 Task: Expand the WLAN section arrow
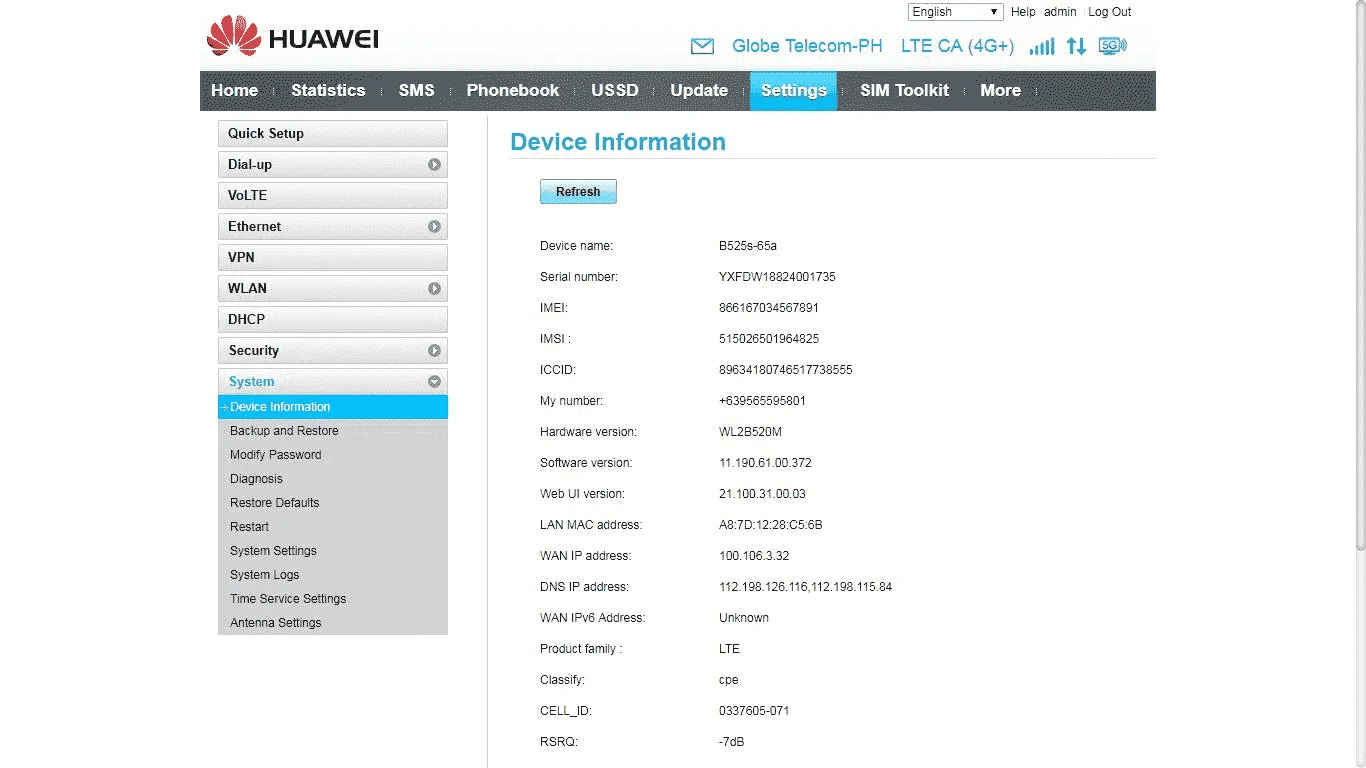tap(434, 288)
